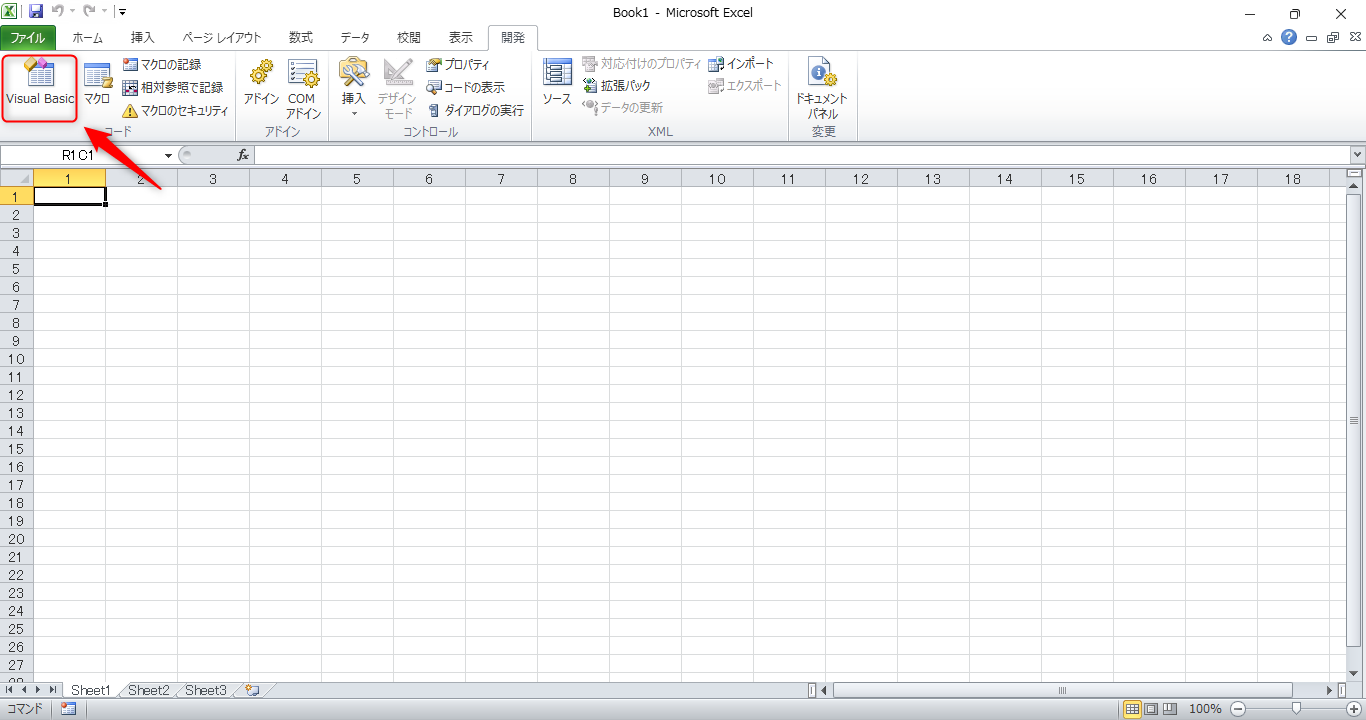Open the Visual Basic editor
This screenshot has width=1366, height=720.
(x=40, y=85)
